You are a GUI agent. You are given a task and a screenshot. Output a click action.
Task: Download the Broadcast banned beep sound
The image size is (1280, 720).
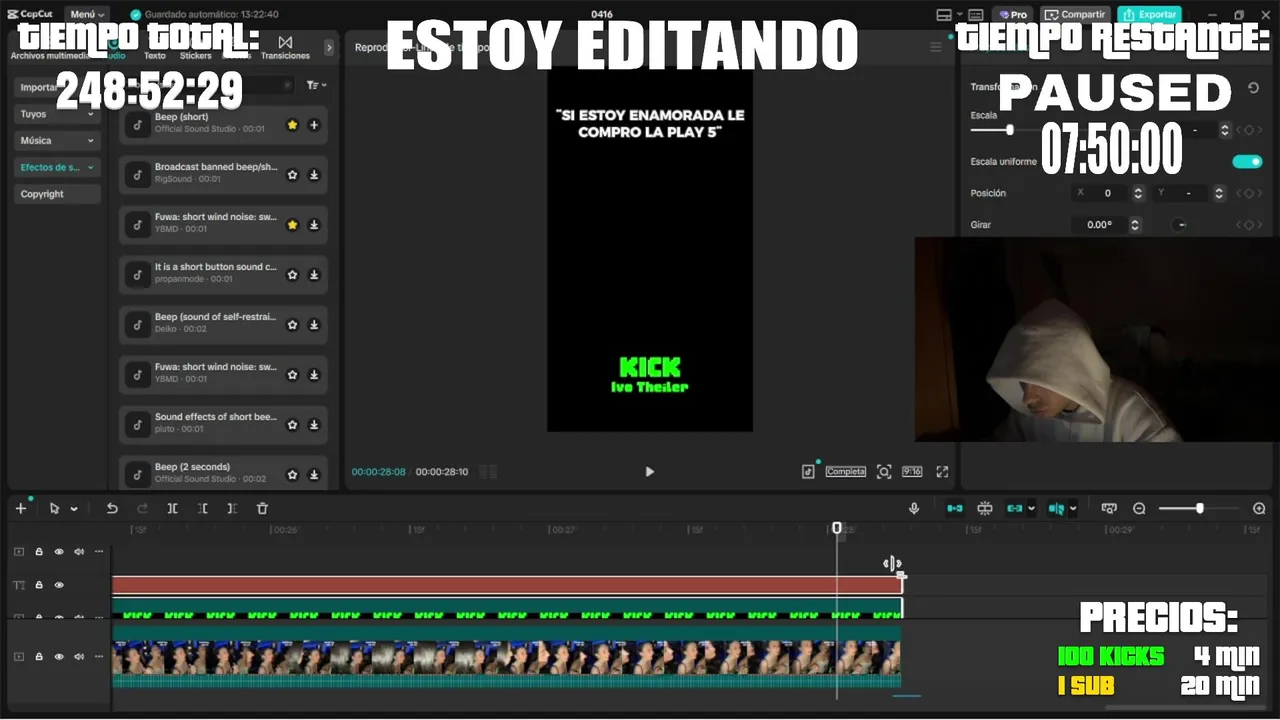[314, 174]
